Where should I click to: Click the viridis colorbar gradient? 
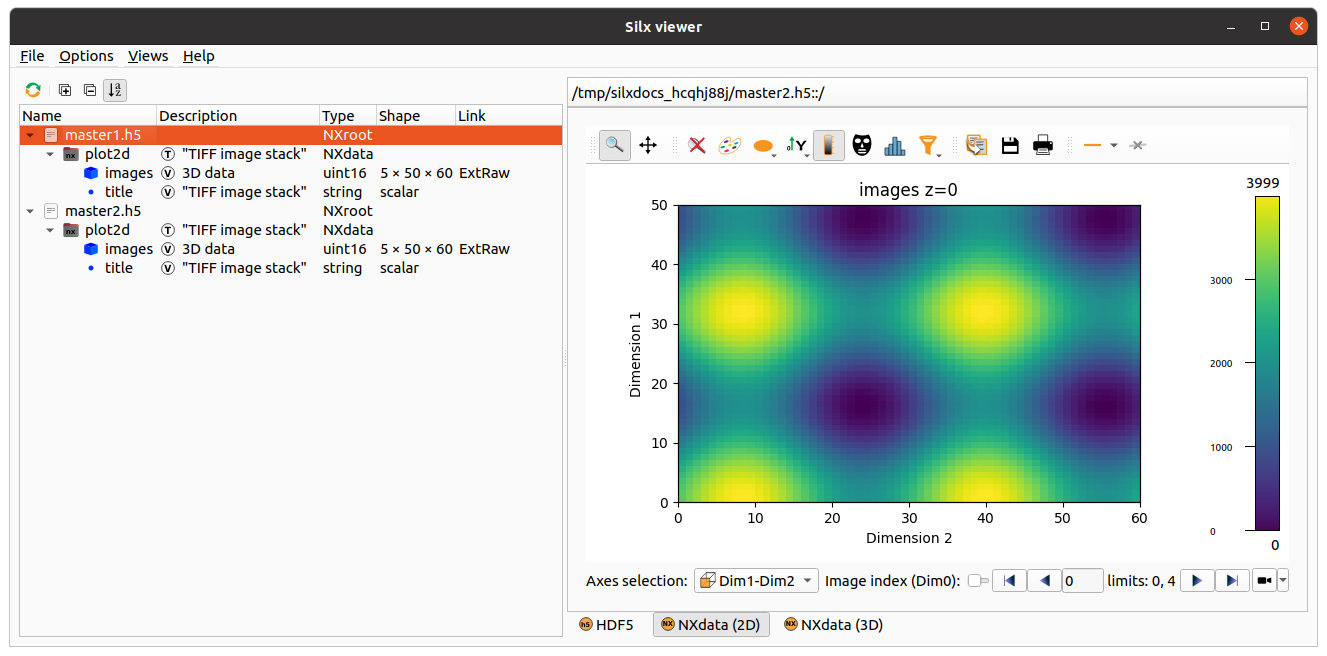tap(1266, 362)
